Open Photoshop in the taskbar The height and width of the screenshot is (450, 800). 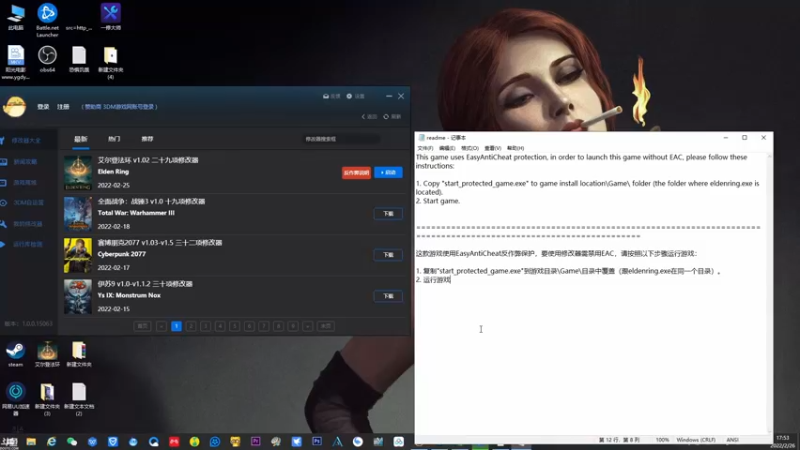(317, 442)
